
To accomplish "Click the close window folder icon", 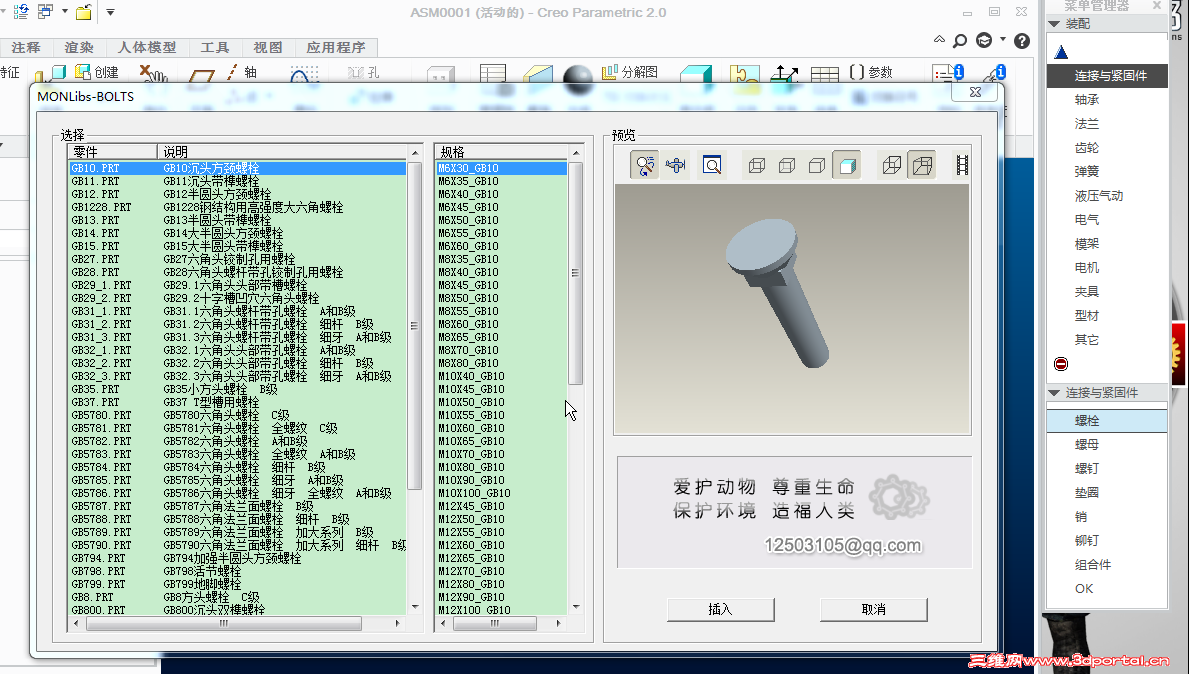I will [x=83, y=12].
